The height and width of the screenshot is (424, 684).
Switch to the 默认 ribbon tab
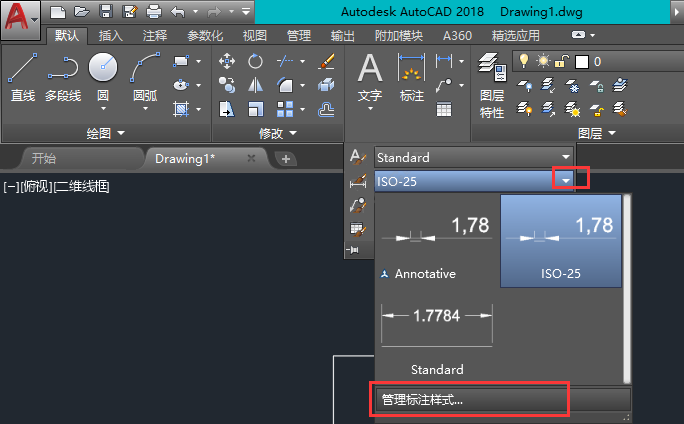tap(67, 35)
